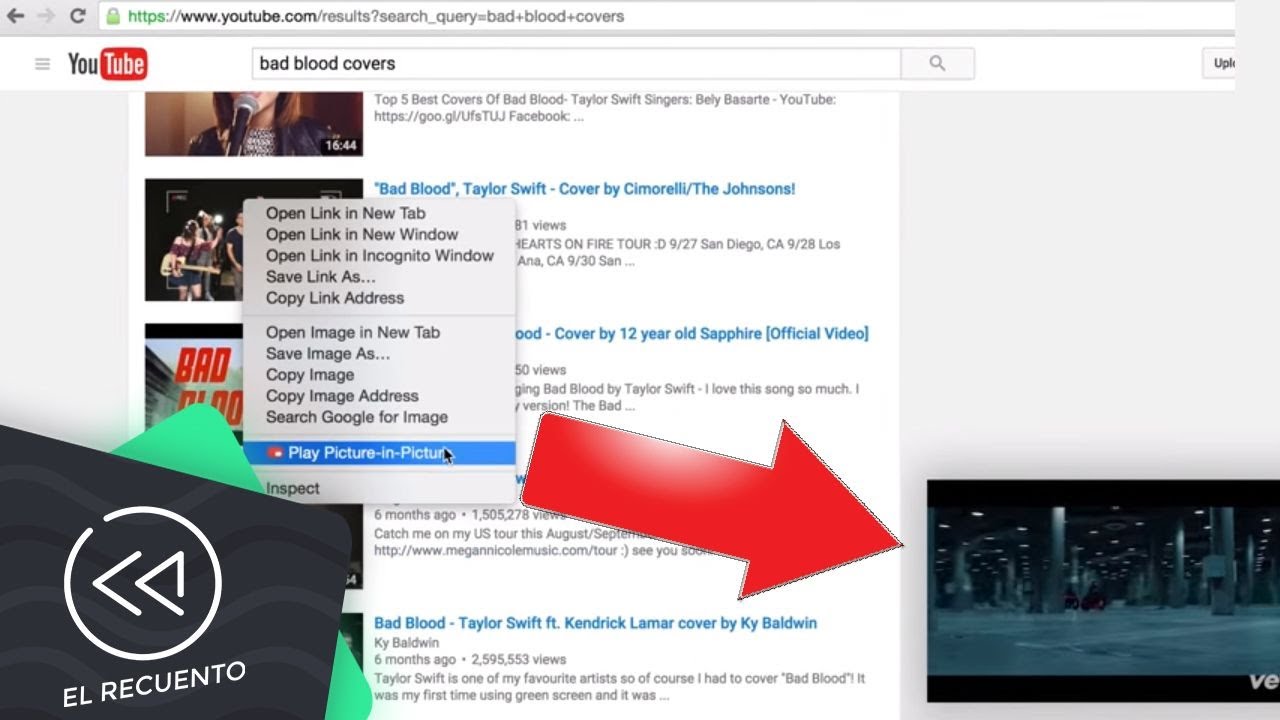The height and width of the screenshot is (720, 1280).
Task: Select Save Link As… menu entry
Action: [321, 276]
